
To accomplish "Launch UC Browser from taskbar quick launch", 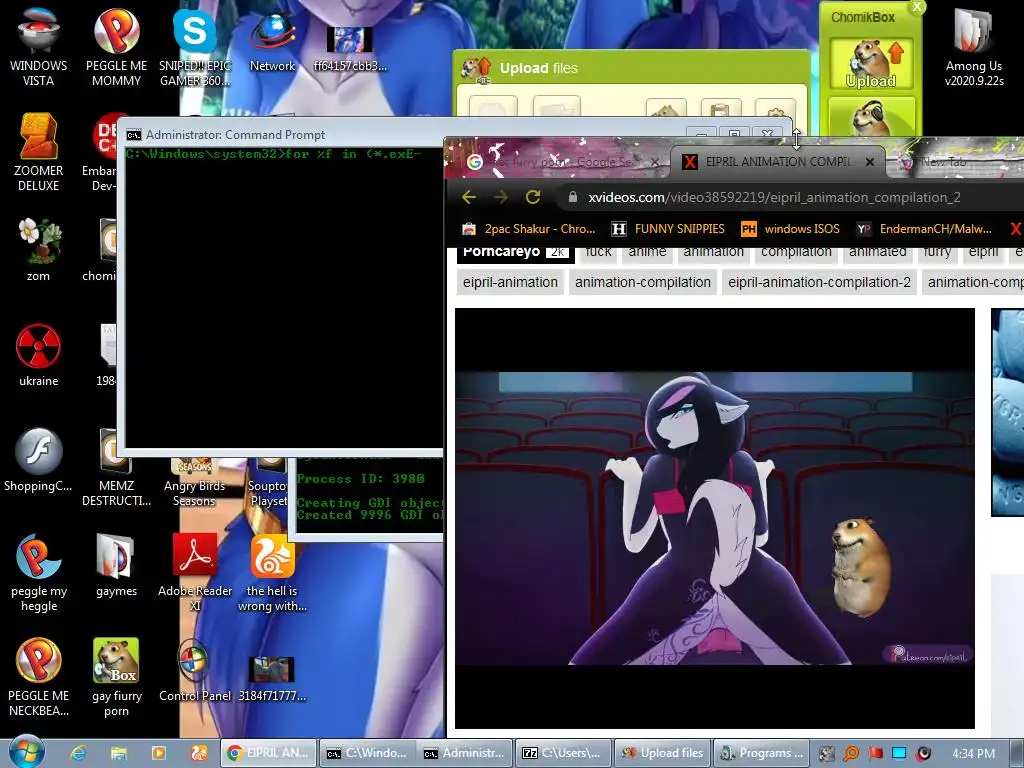I will (199, 753).
